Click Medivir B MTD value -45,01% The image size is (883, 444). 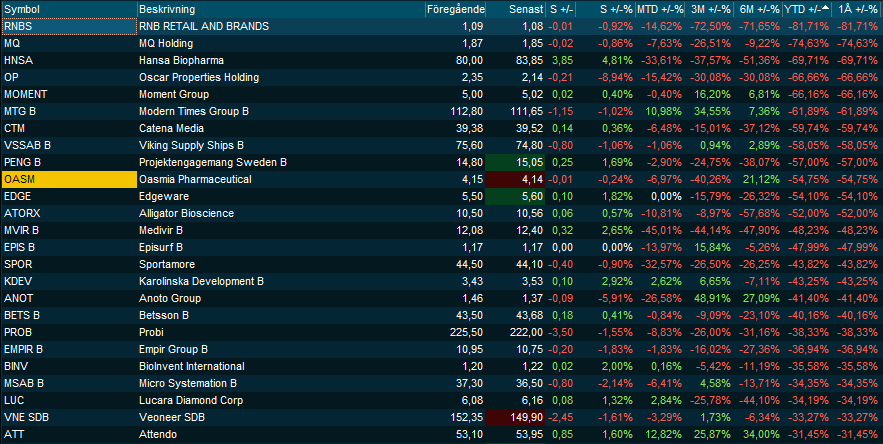click(x=662, y=230)
